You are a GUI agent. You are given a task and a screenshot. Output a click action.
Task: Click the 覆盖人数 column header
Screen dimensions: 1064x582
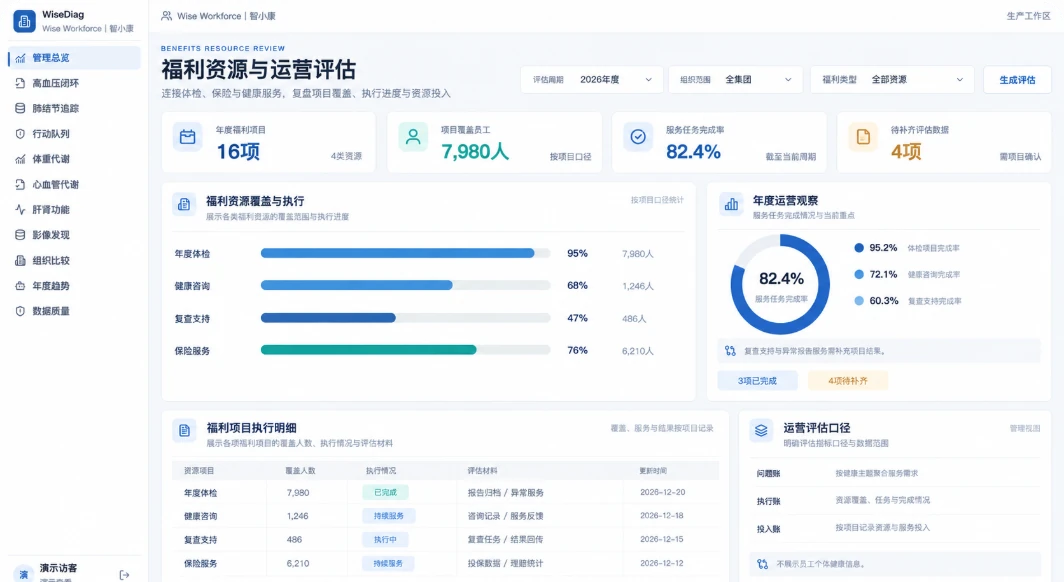click(300, 471)
